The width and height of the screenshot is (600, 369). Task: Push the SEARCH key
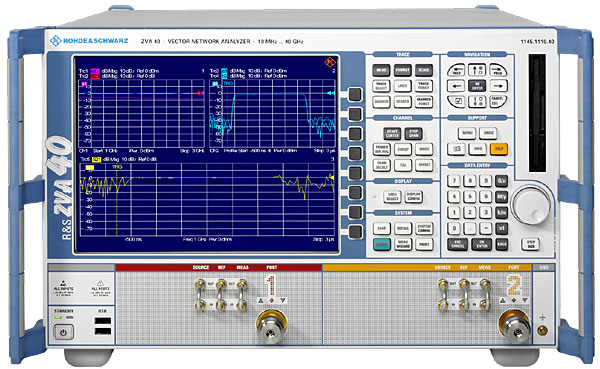coord(403,101)
